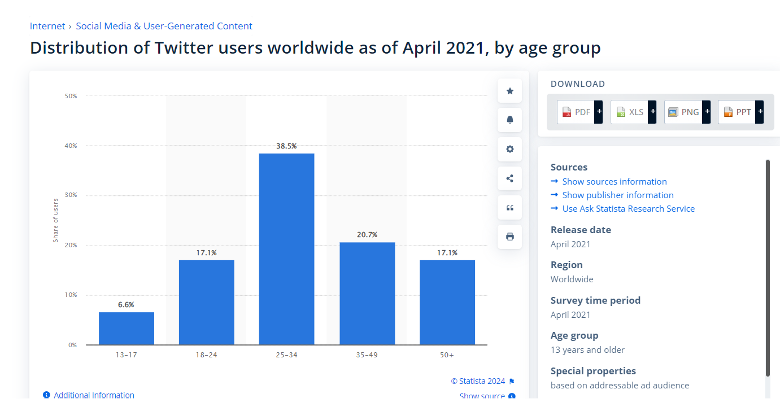Click the flag icon next to Statista 2024
The width and height of the screenshot is (780, 400).
click(x=512, y=382)
